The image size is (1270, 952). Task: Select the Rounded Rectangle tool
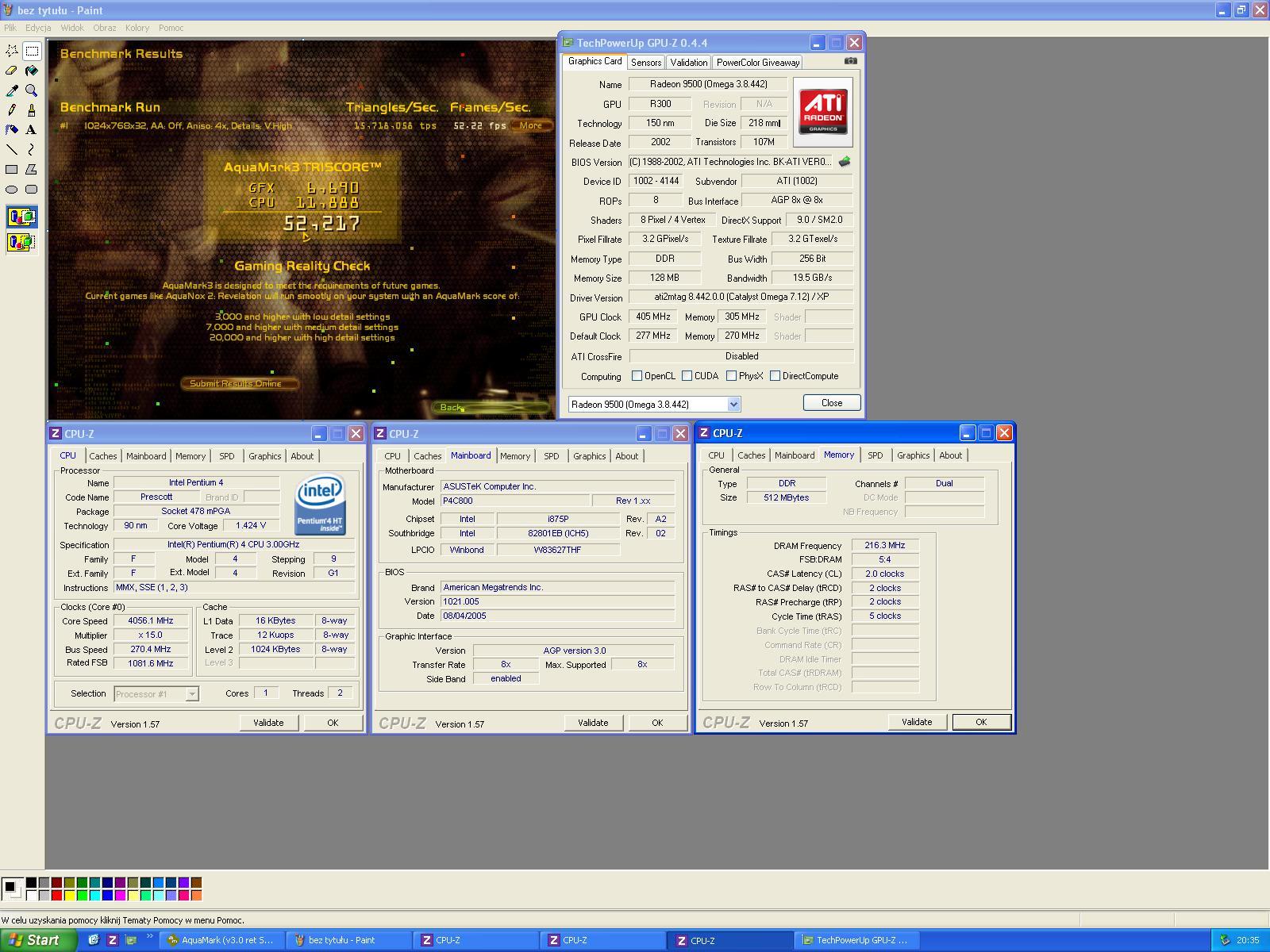point(32,189)
